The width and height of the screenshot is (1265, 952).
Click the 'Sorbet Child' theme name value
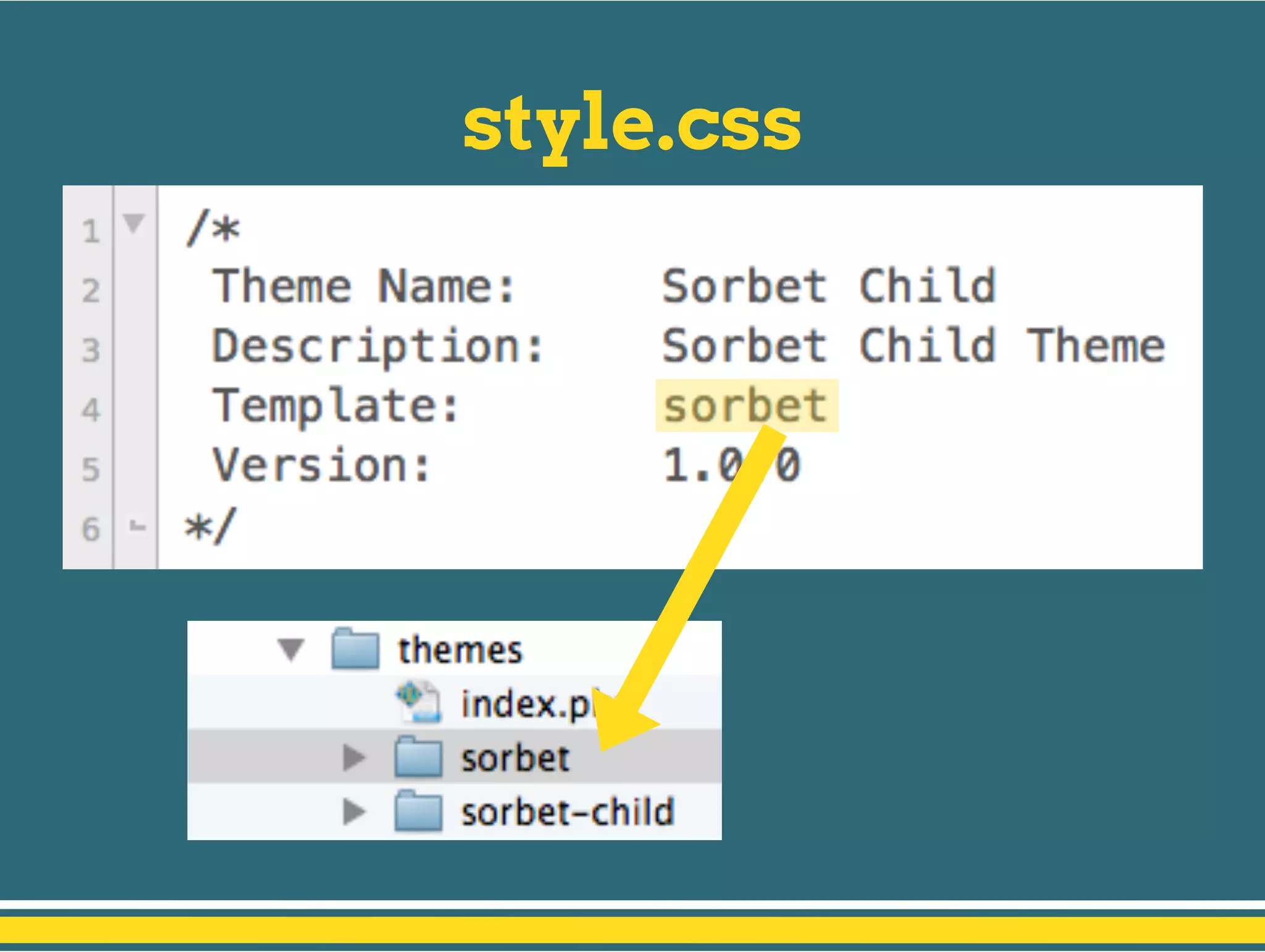pyautogui.click(x=829, y=286)
